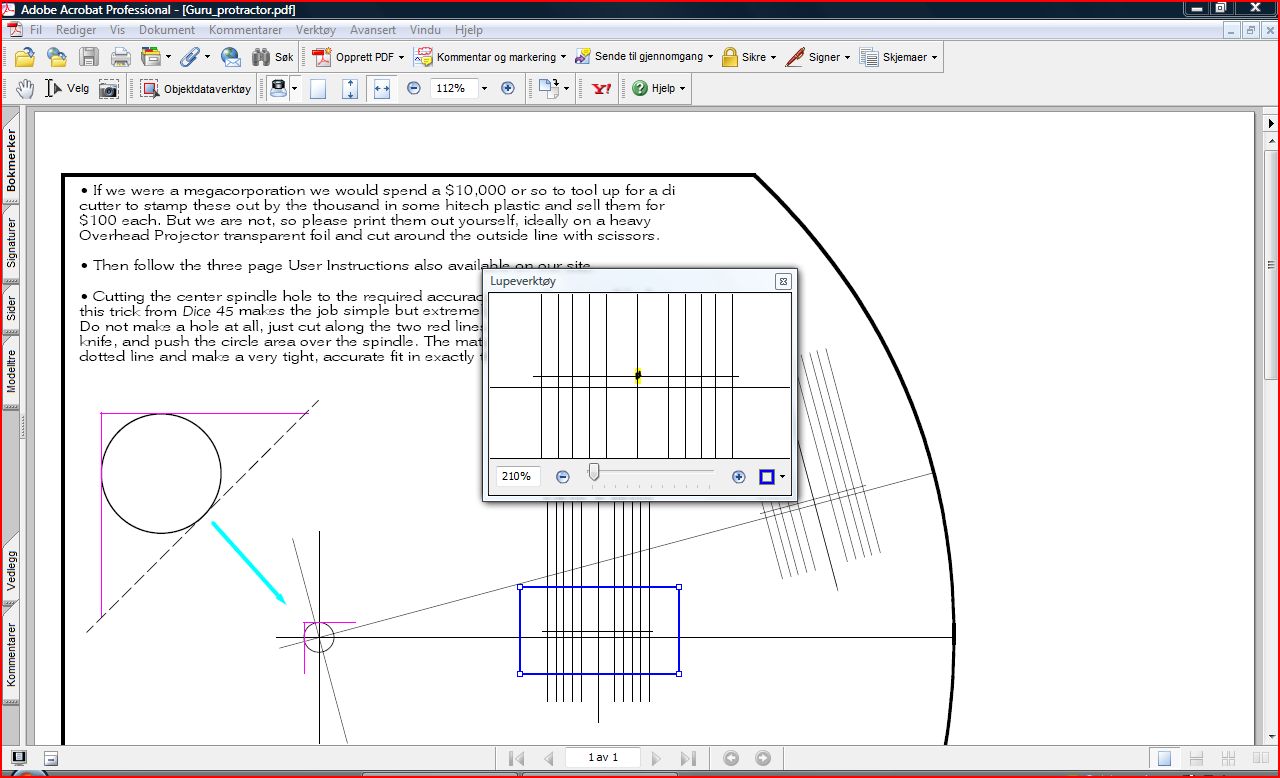Click the email envelope globe icon

pyautogui.click(x=231, y=57)
